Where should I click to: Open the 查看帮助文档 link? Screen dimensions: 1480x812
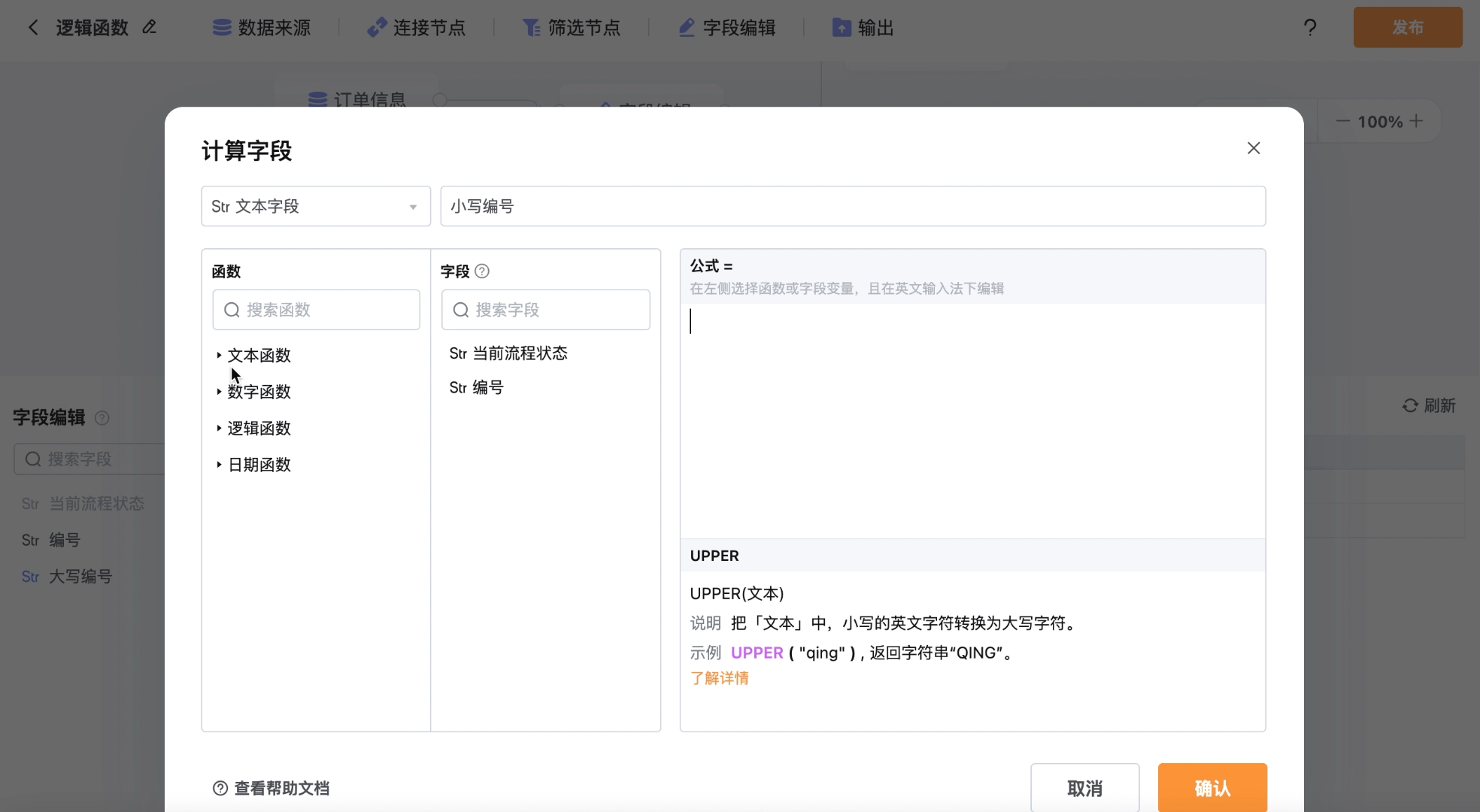(x=271, y=788)
